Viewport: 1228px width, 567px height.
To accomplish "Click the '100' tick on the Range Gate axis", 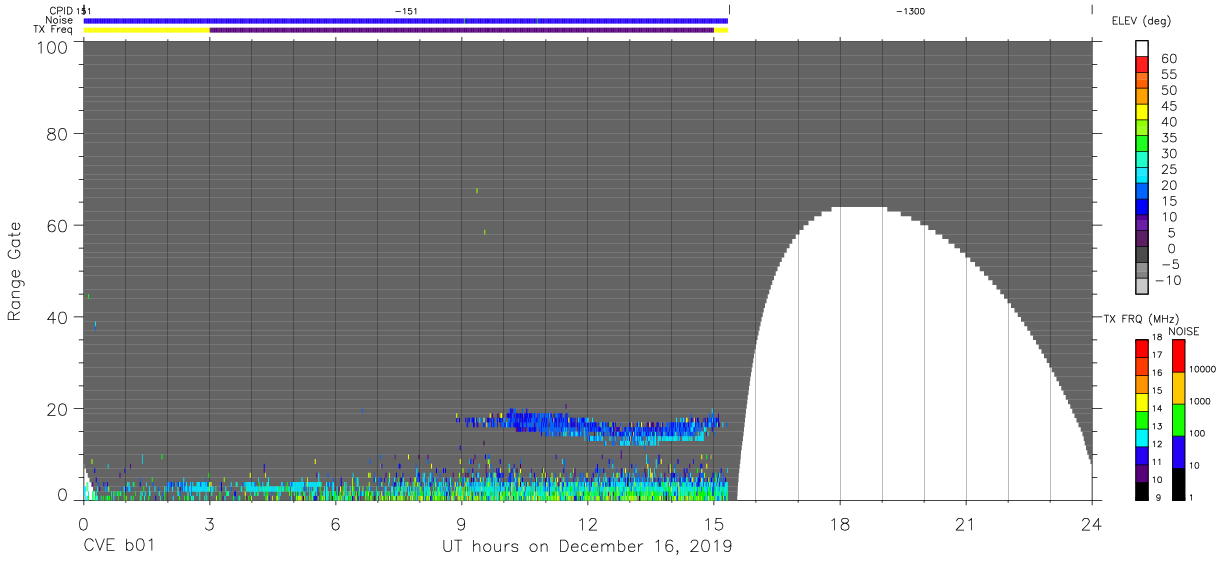I will point(51,47).
